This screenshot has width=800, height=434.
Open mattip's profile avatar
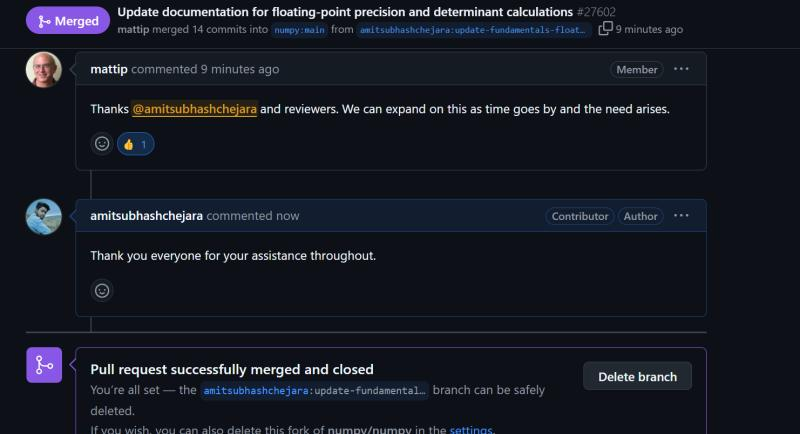[x=44, y=70]
